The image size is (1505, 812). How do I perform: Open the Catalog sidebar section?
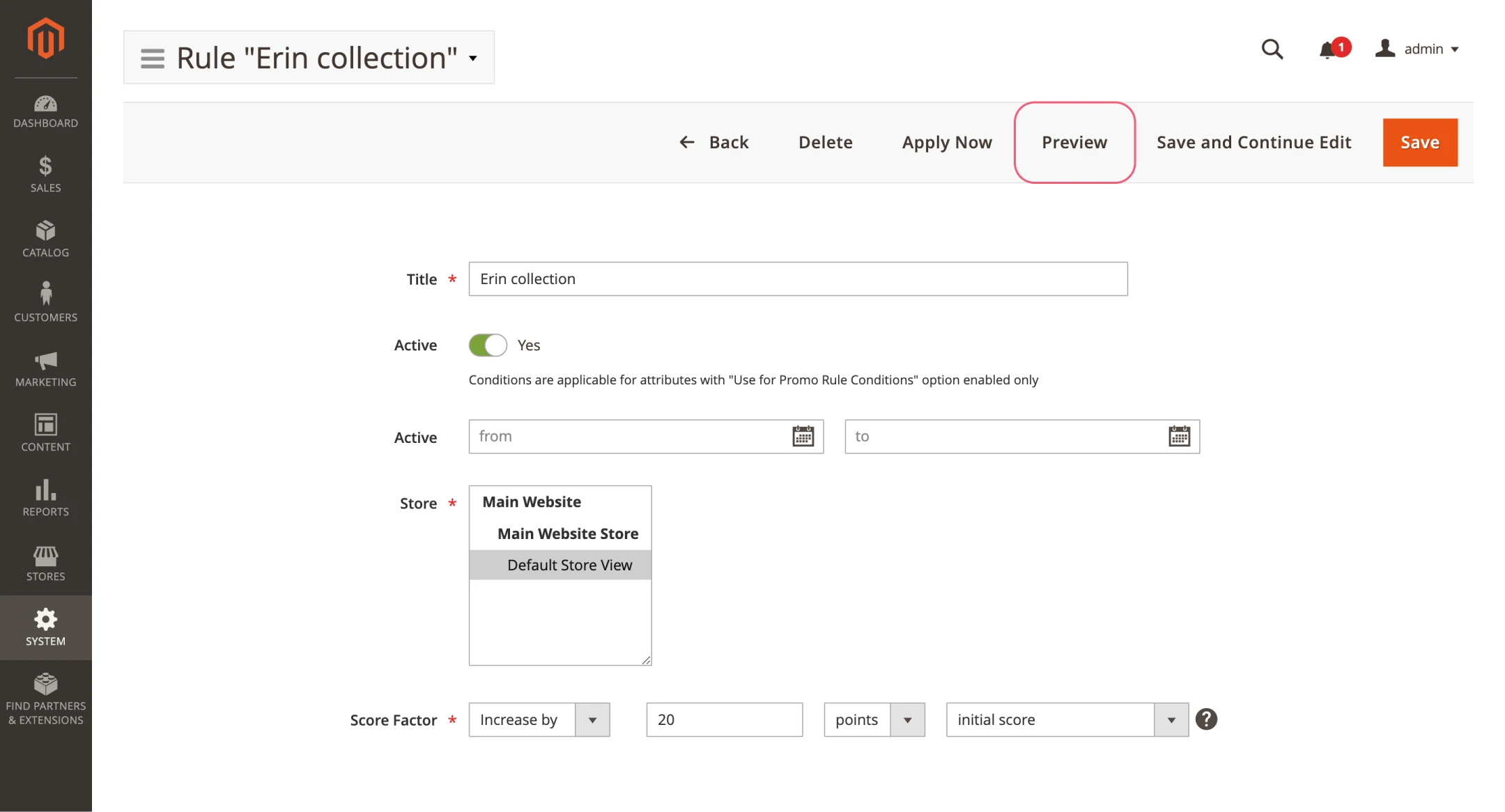tap(45, 239)
